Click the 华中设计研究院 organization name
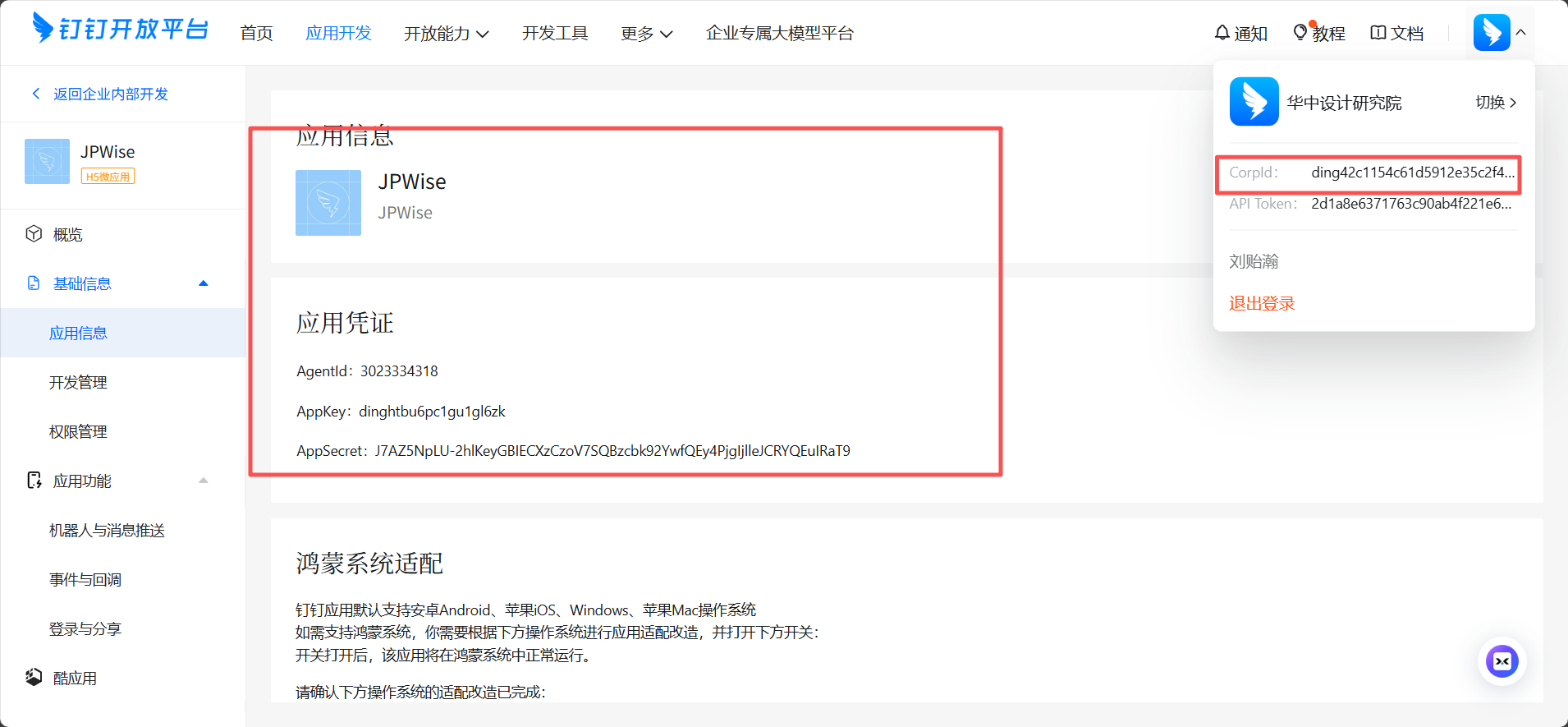1568x727 pixels. pos(1344,103)
